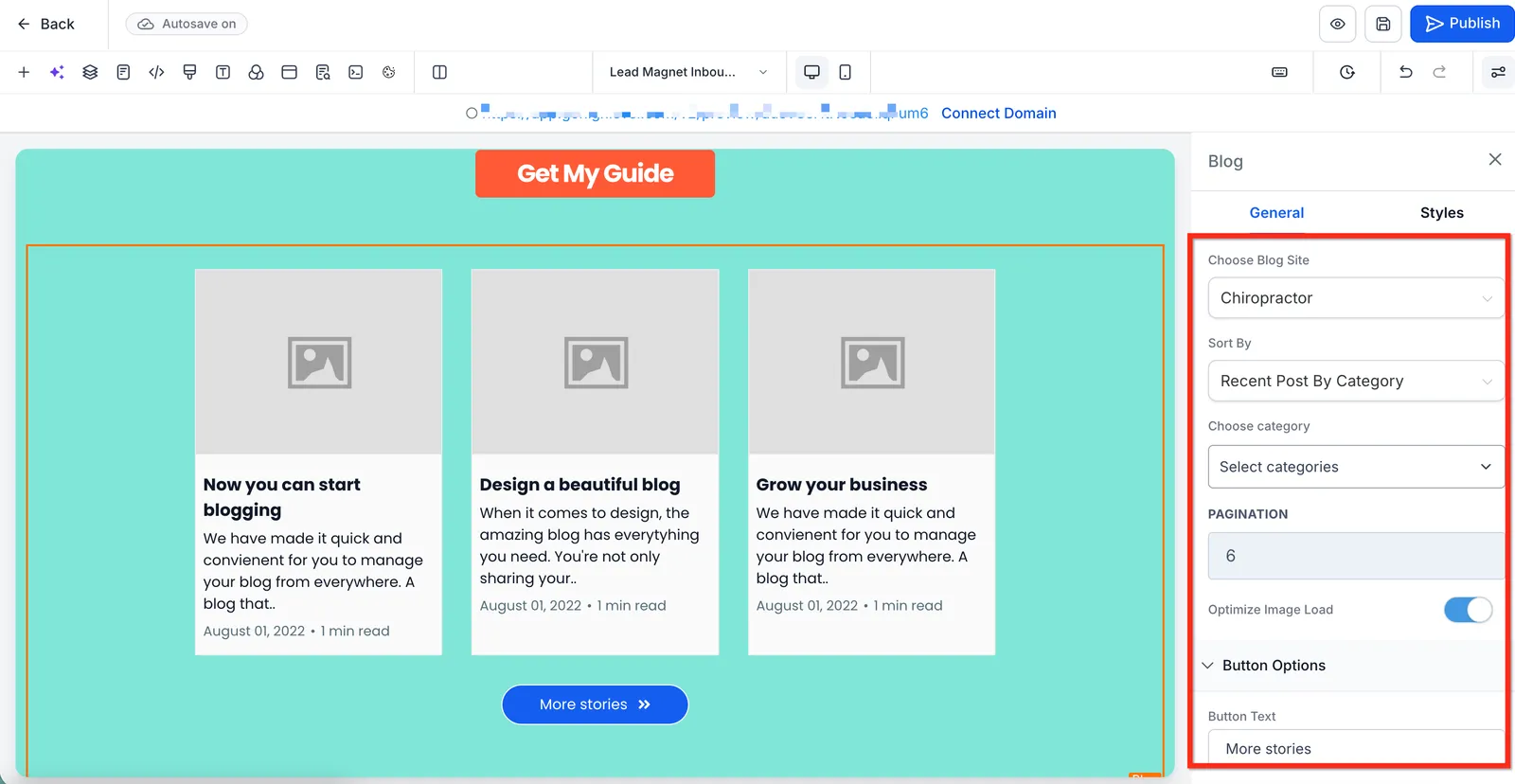Click the 'PAGINATION' heading
1515x784 pixels.
click(1248, 514)
